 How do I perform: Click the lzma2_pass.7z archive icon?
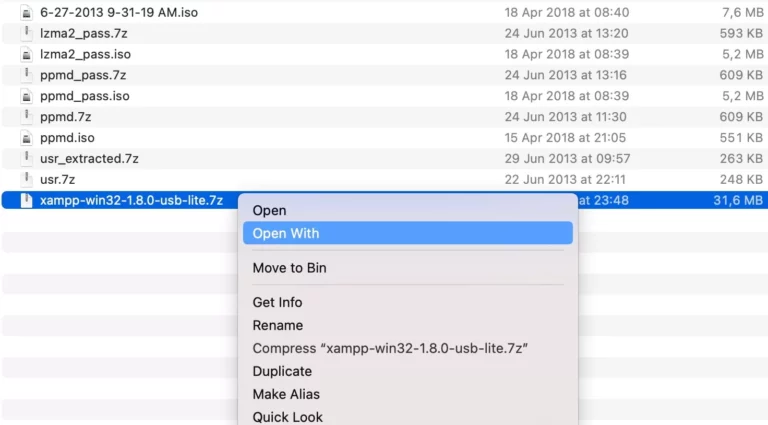[26, 33]
